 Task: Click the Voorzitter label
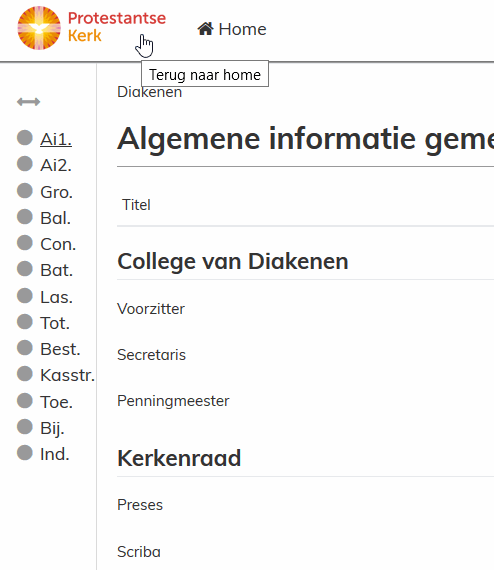[x=151, y=309]
